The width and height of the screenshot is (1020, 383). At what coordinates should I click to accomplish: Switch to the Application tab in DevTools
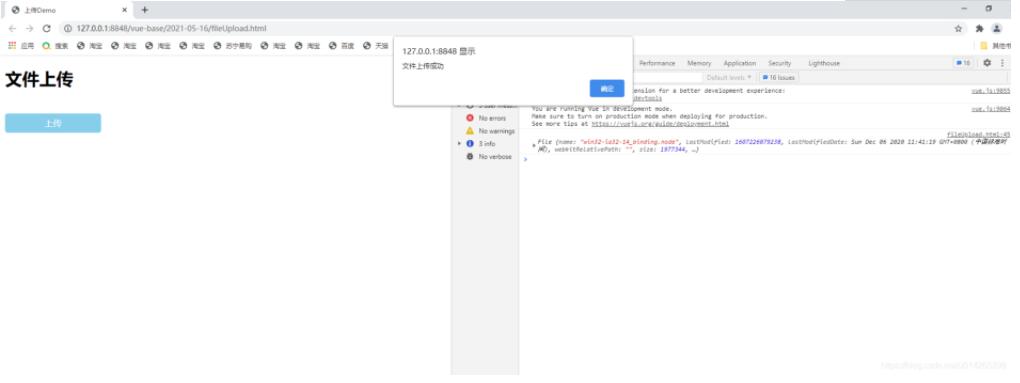[740, 63]
